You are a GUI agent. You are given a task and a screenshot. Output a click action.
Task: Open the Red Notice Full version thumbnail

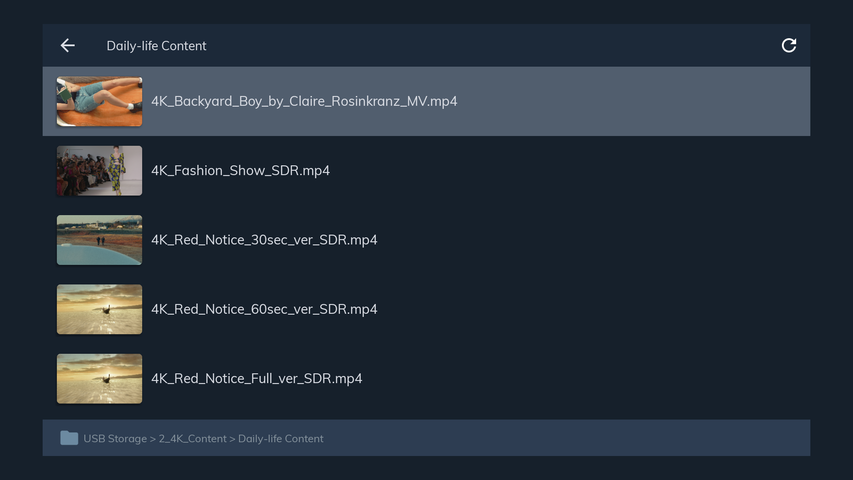[x=100, y=379]
